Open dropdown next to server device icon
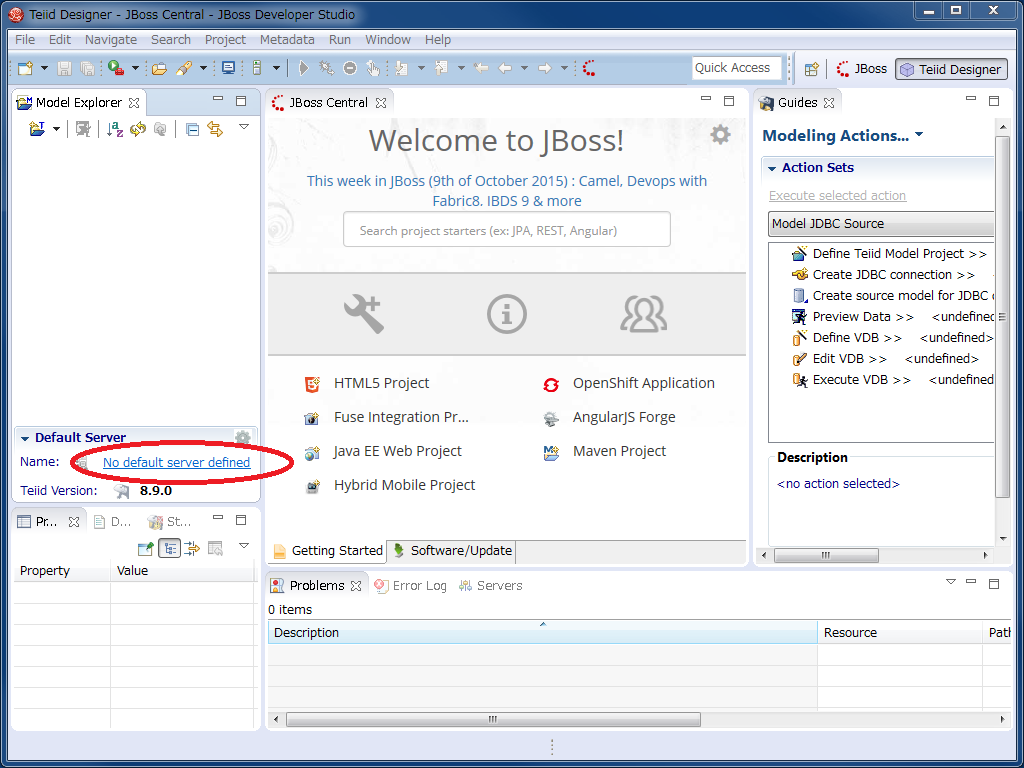This screenshot has height=768, width=1024. [x=276, y=68]
